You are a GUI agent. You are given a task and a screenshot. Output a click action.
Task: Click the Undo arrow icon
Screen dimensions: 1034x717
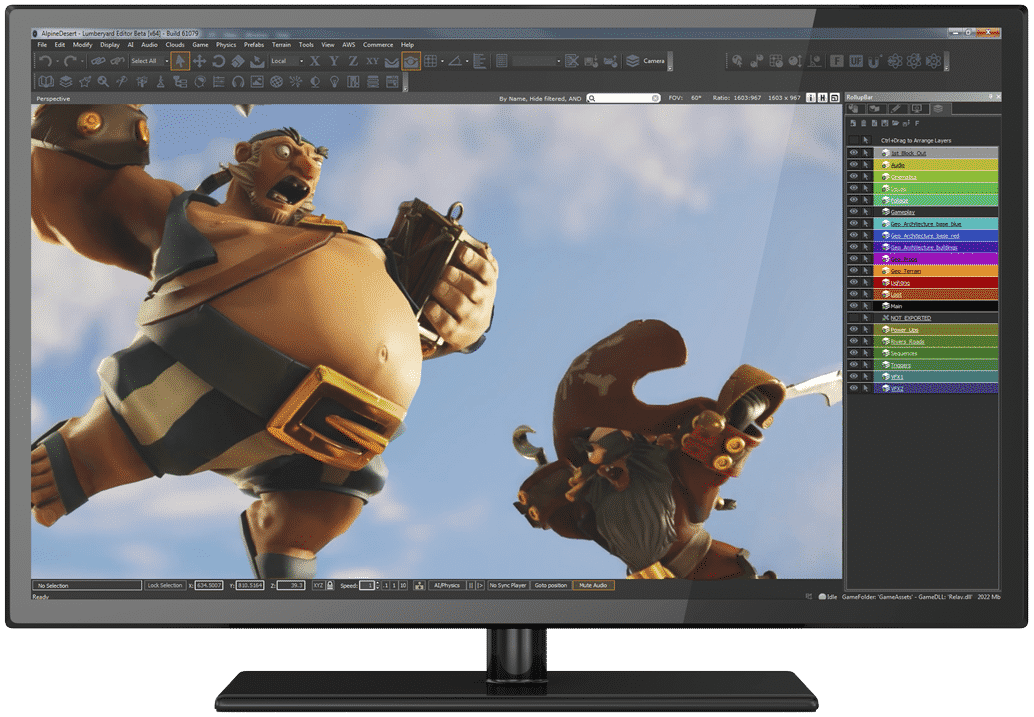click(x=46, y=61)
